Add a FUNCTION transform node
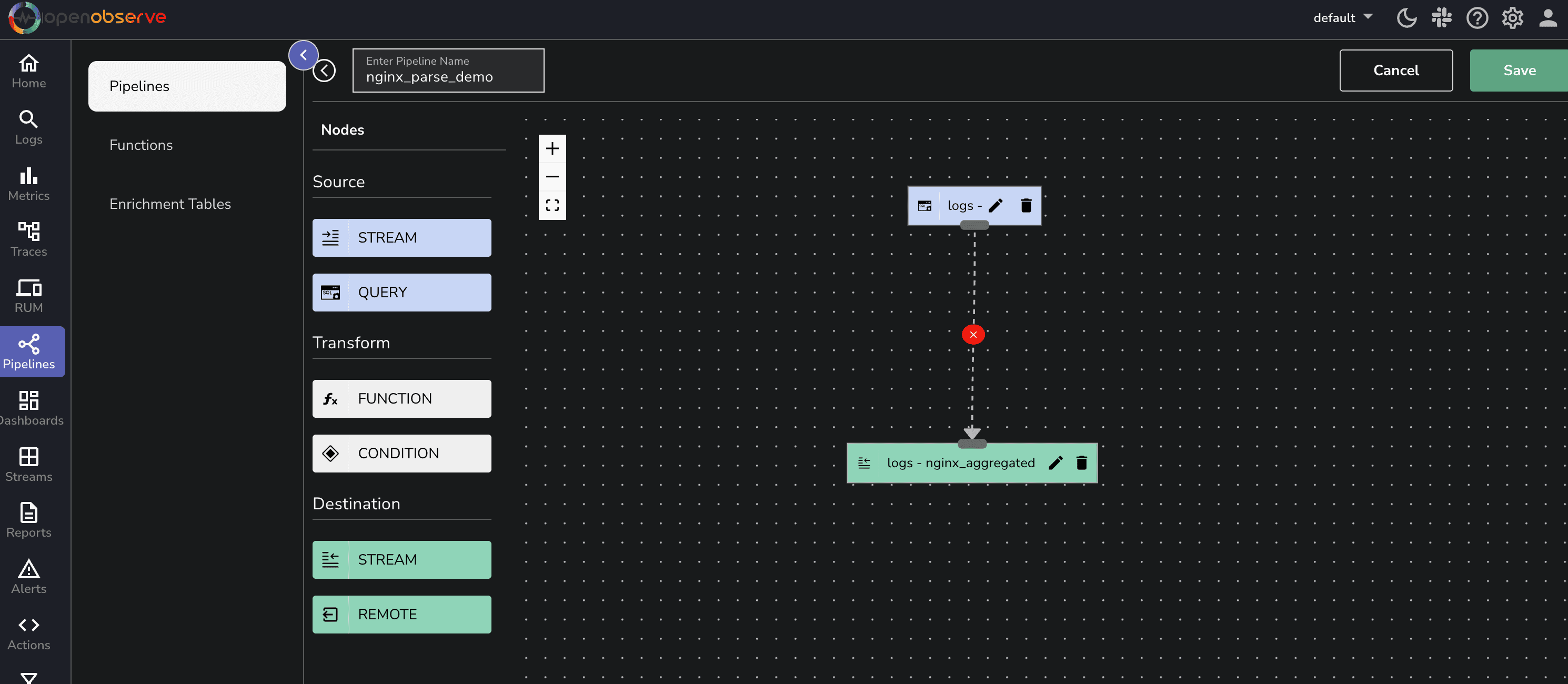 coord(402,399)
